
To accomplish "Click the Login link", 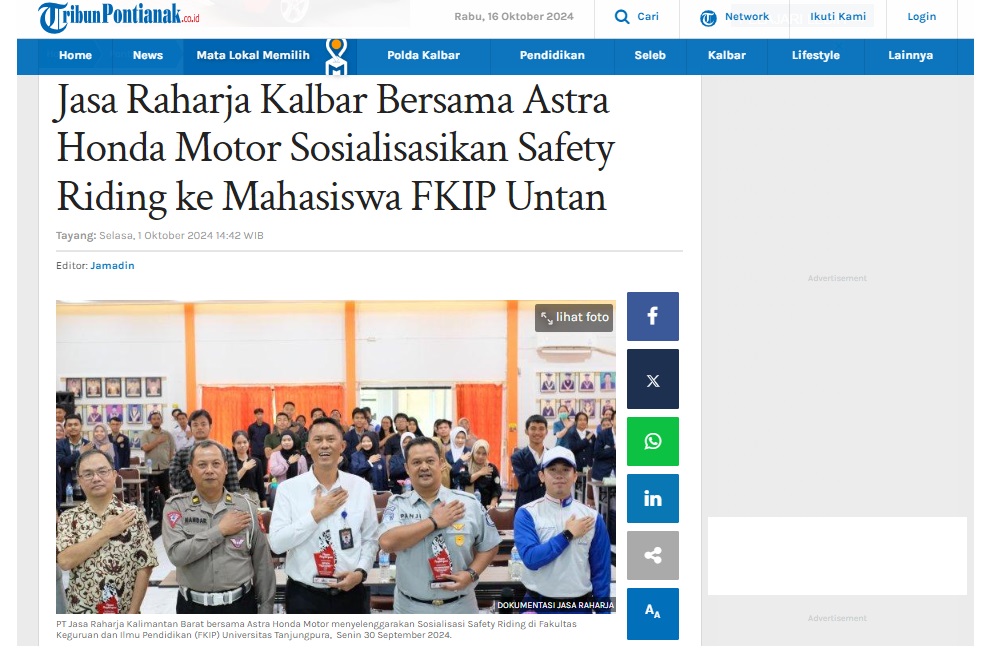I will pos(921,16).
